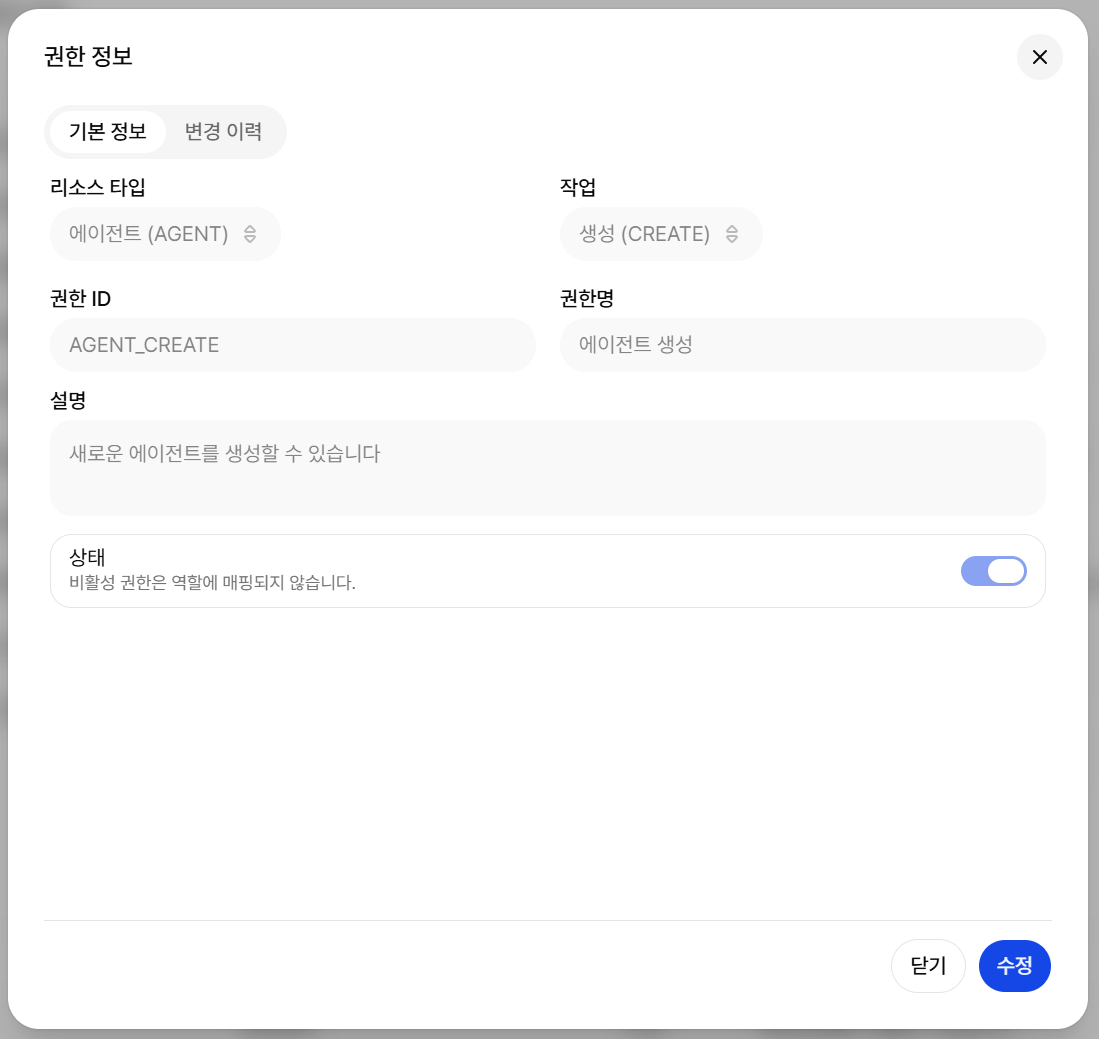Click the 닫기 button

coord(928,965)
